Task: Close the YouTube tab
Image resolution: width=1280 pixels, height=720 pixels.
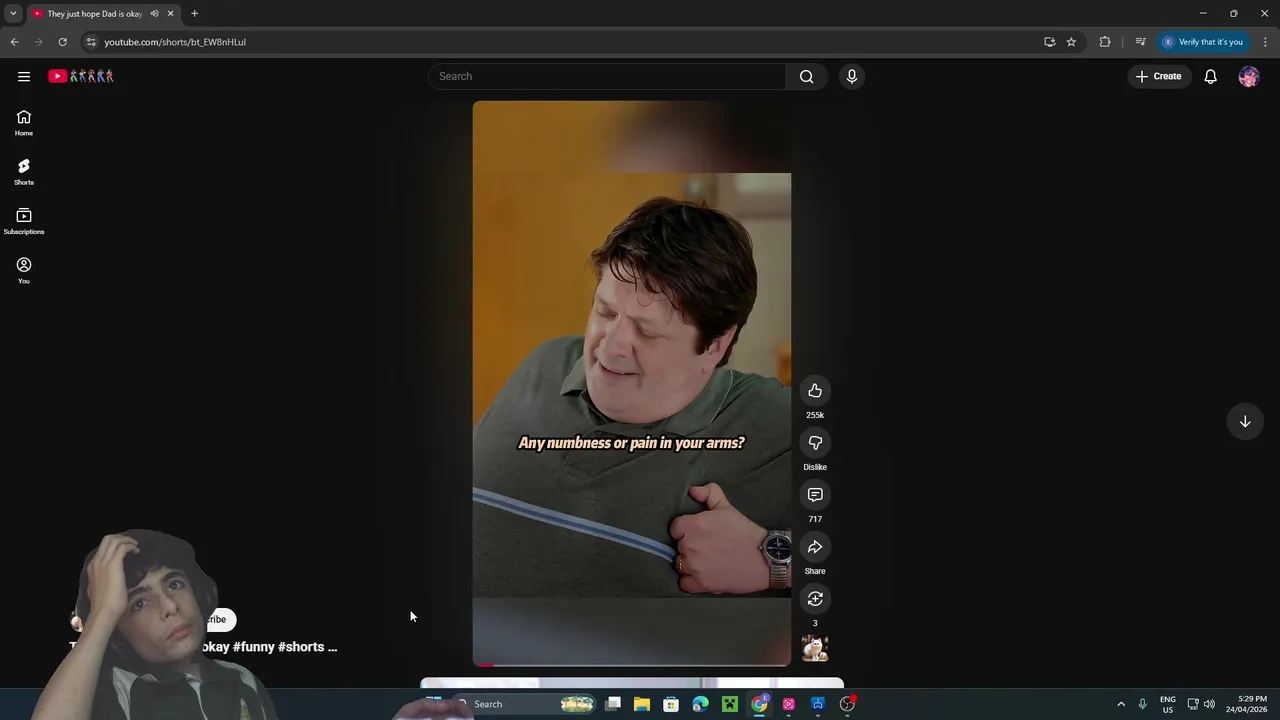Action: coord(171,14)
